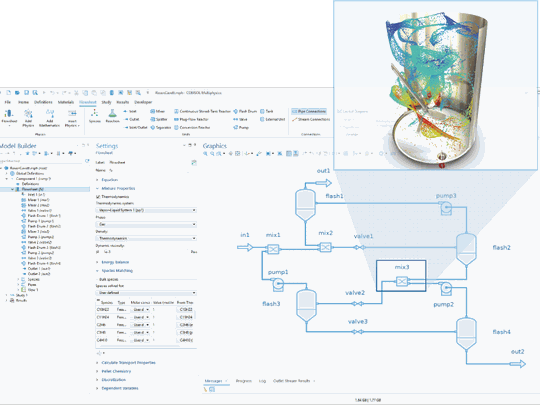
Task: Add a Splitter unit from ribbon
Action: point(159,119)
